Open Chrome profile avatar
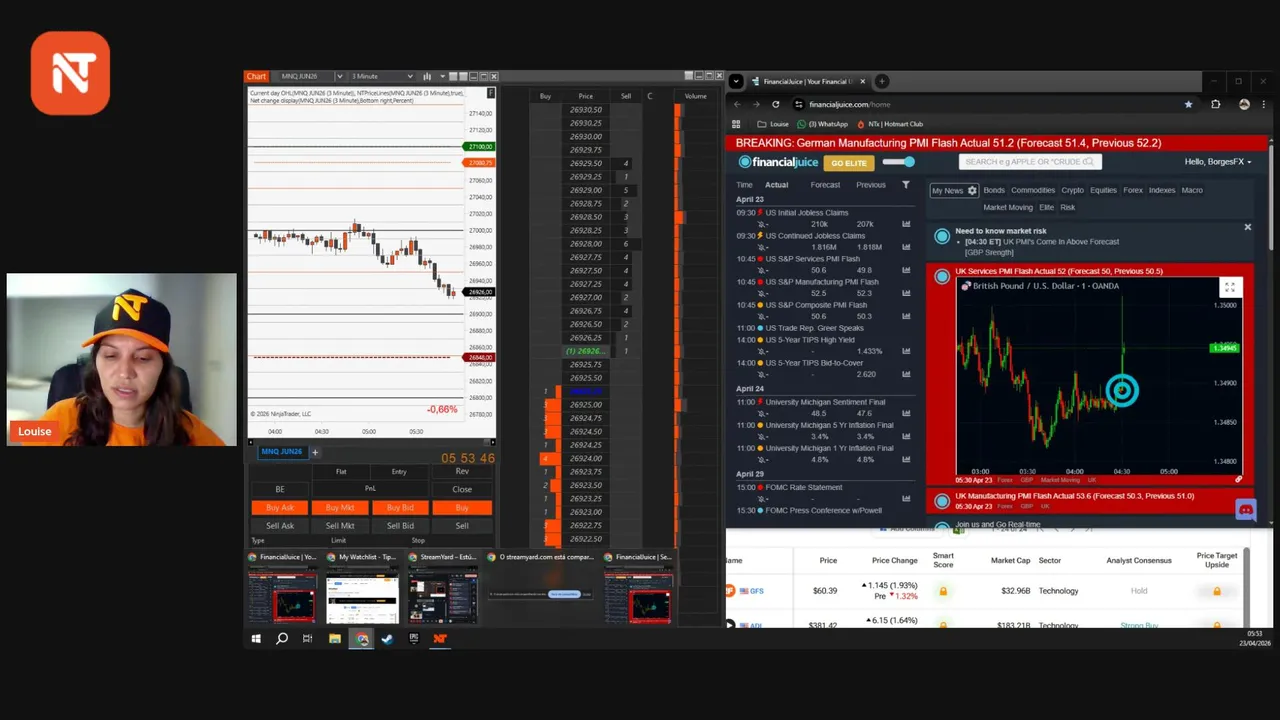This screenshot has width=1280, height=720. 1244,104
